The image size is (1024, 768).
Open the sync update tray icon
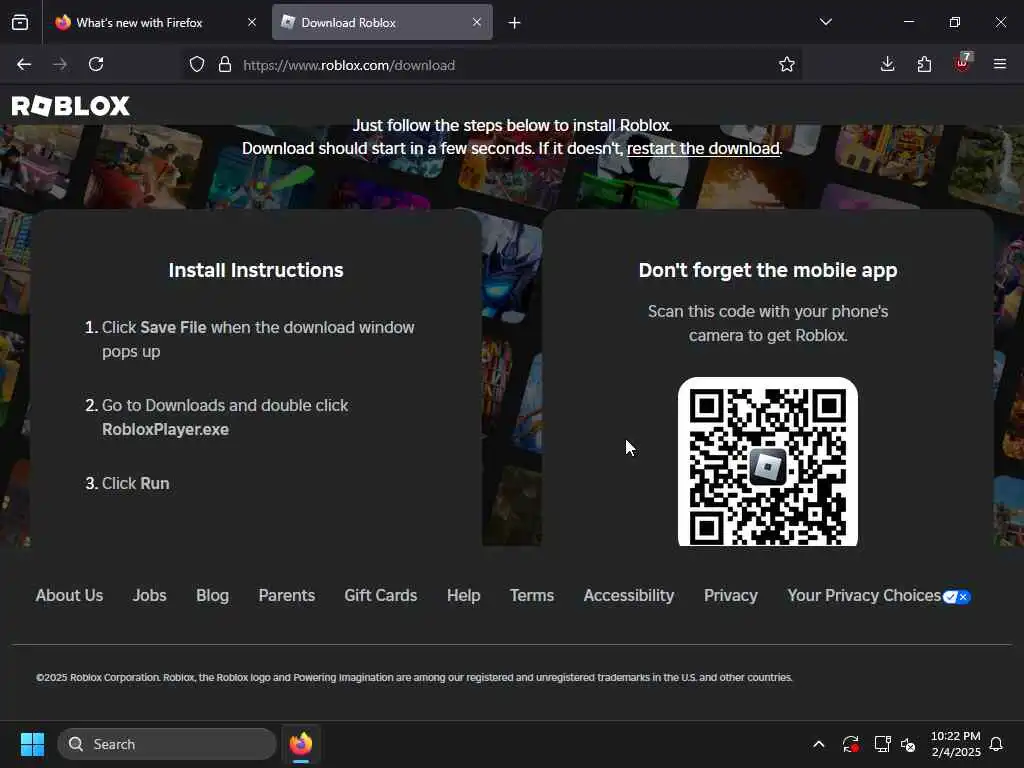850,744
